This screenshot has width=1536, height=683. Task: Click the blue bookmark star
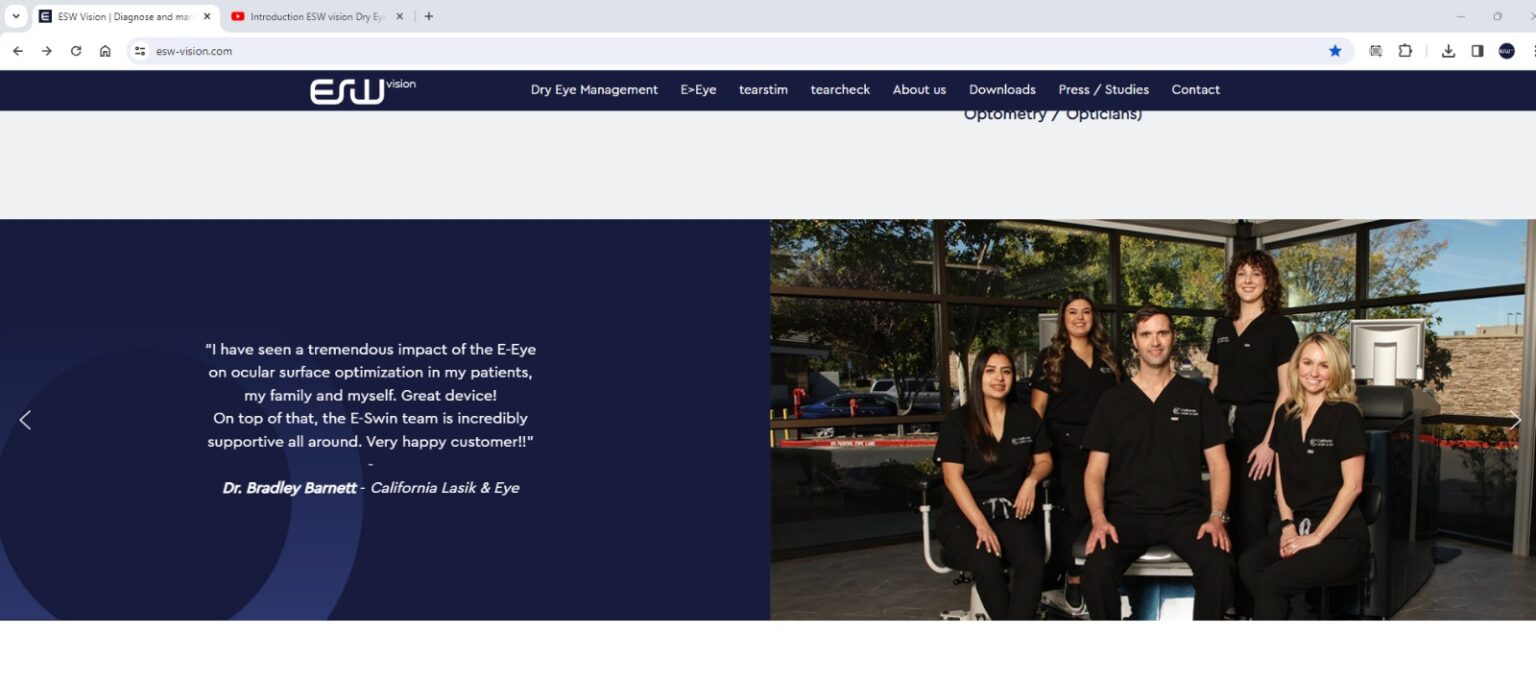coord(1335,51)
